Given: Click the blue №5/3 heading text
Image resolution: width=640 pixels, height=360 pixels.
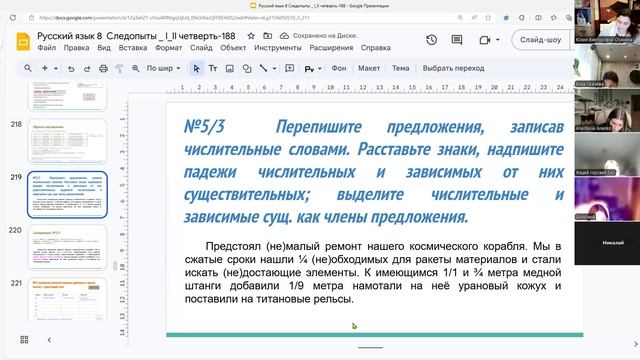Looking at the screenshot, I should pos(373,172).
